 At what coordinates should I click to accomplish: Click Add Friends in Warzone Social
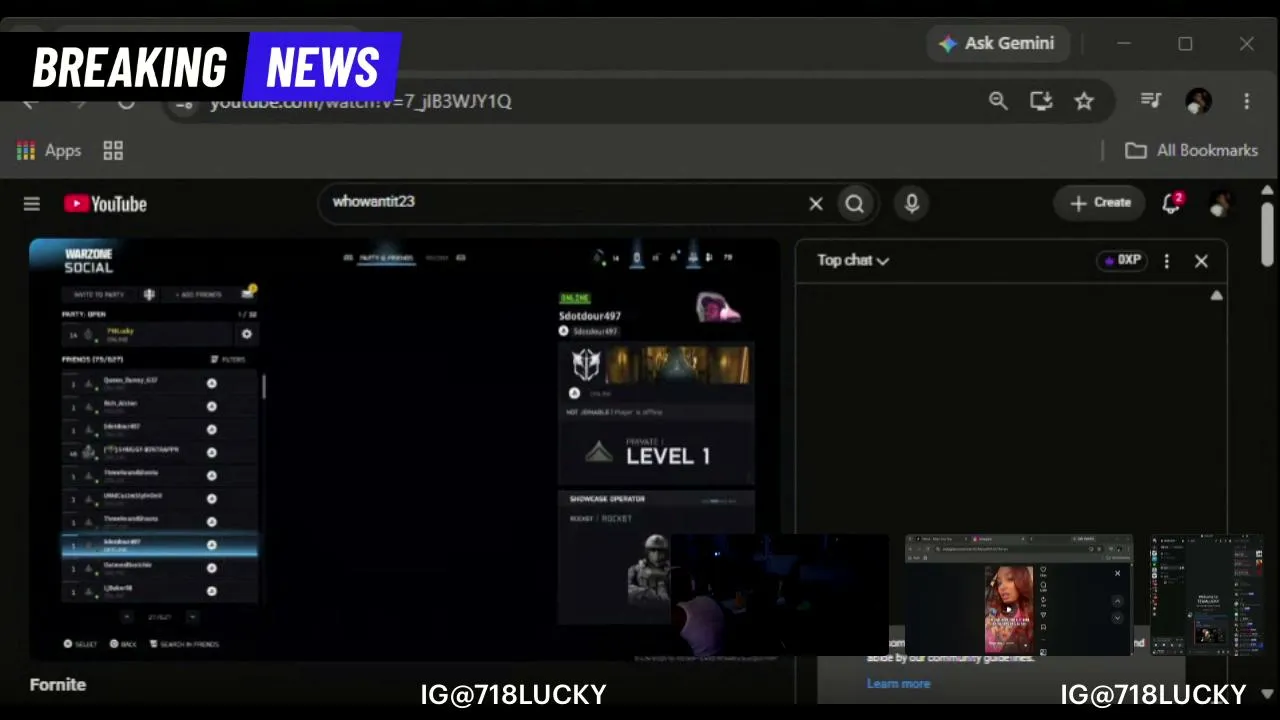198,295
